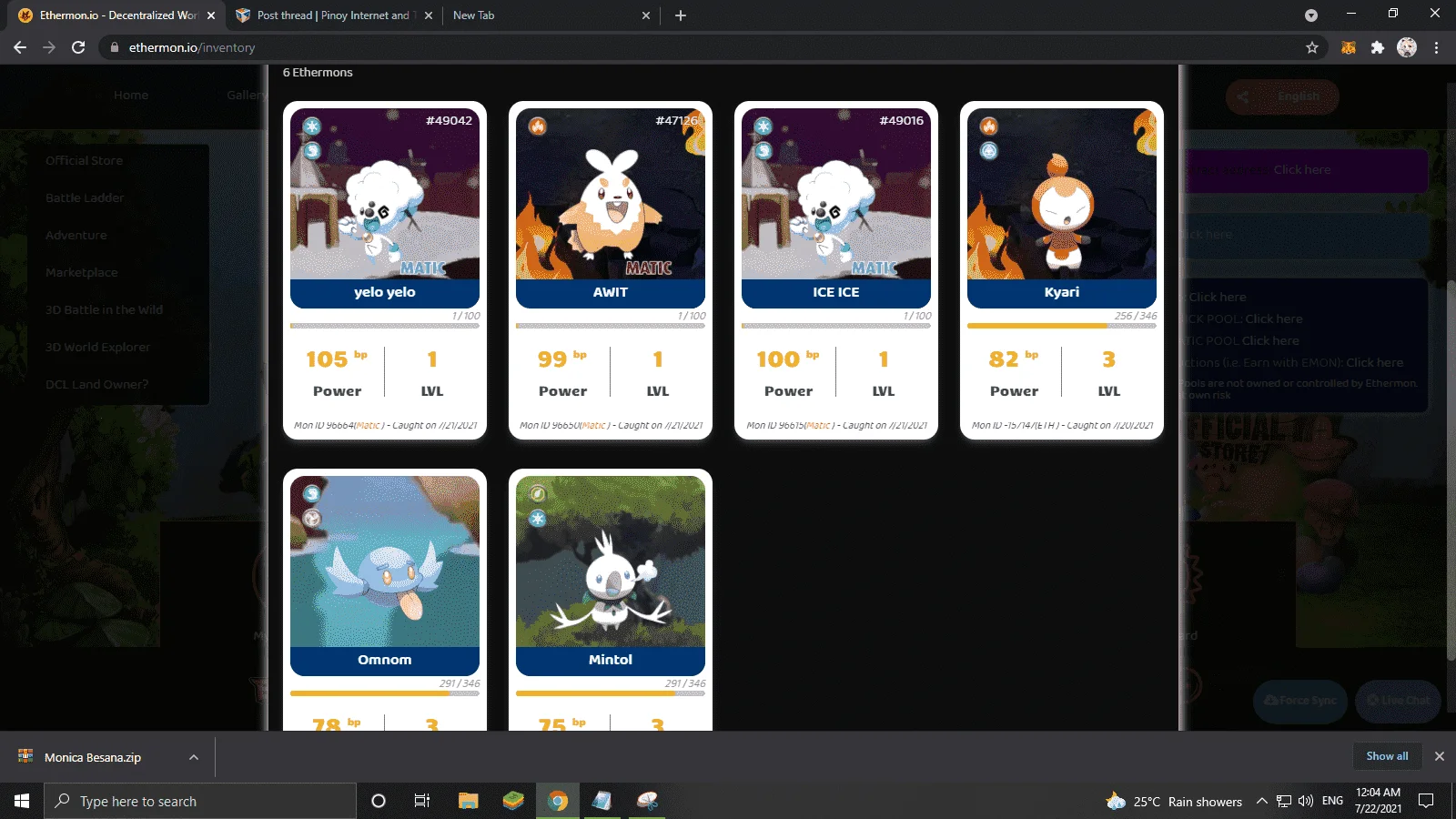Select the AWIT Ethermon image
This screenshot has height=819, width=1456.
(611, 194)
